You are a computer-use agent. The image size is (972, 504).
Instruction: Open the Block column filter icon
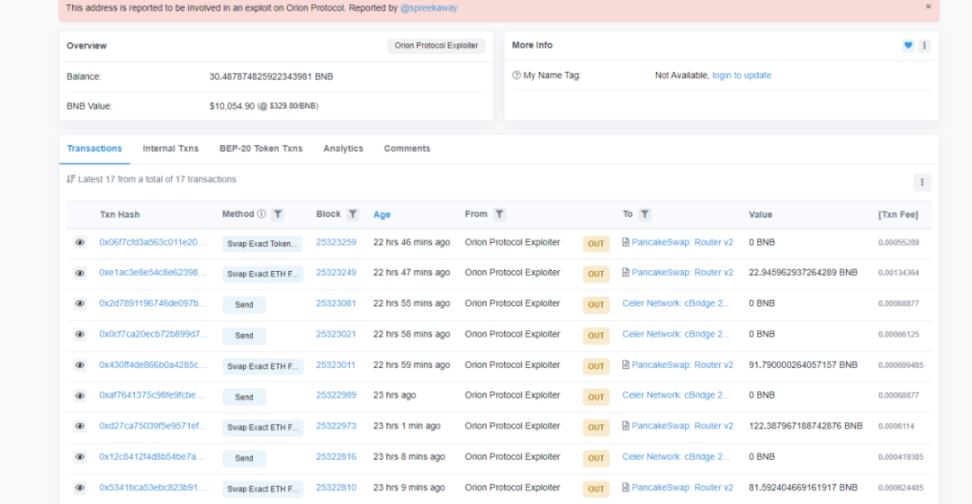pyautogui.click(x=352, y=214)
